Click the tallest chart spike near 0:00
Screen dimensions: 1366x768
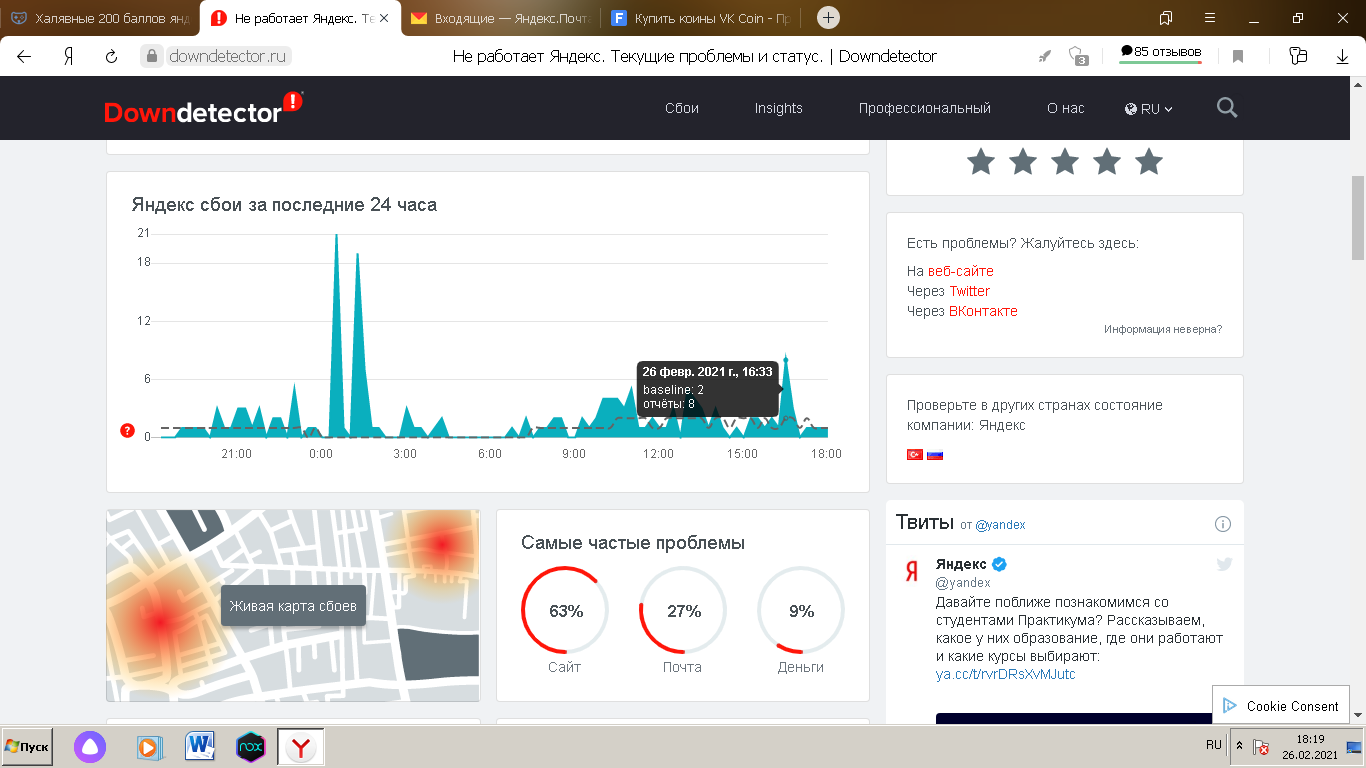point(336,335)
